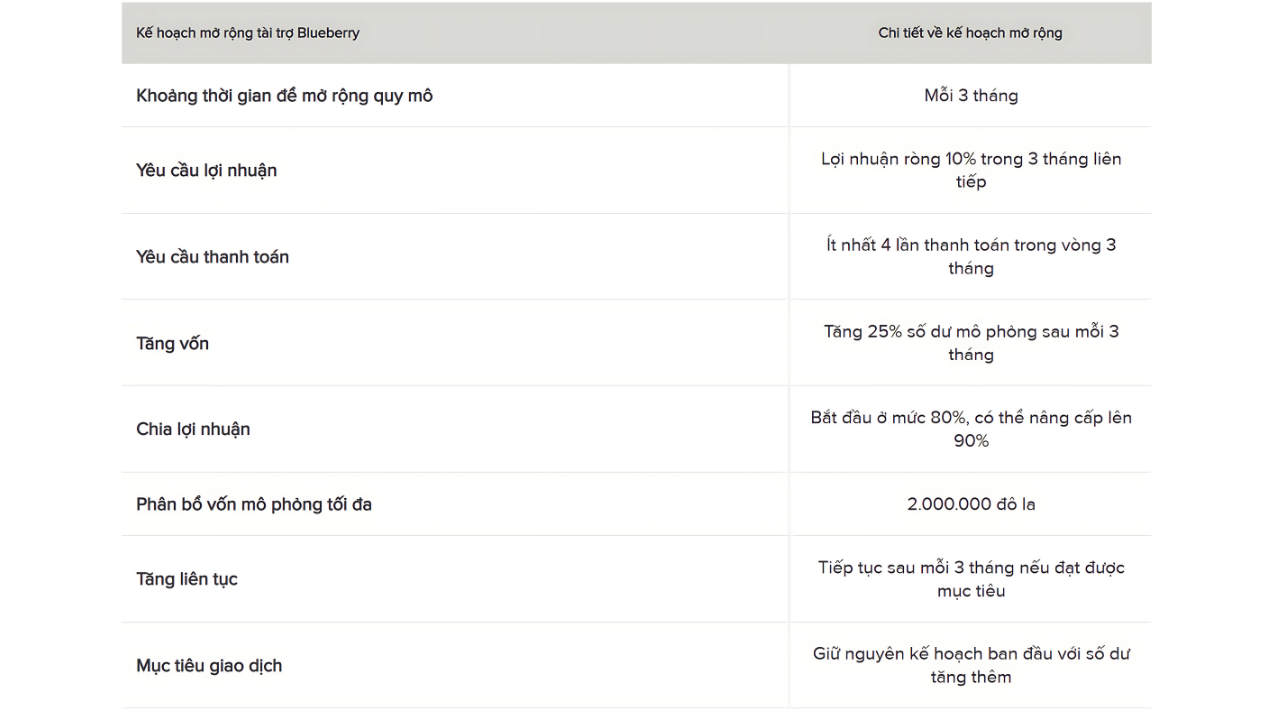Click the '90%' text in profit split details

pos(970,441)
